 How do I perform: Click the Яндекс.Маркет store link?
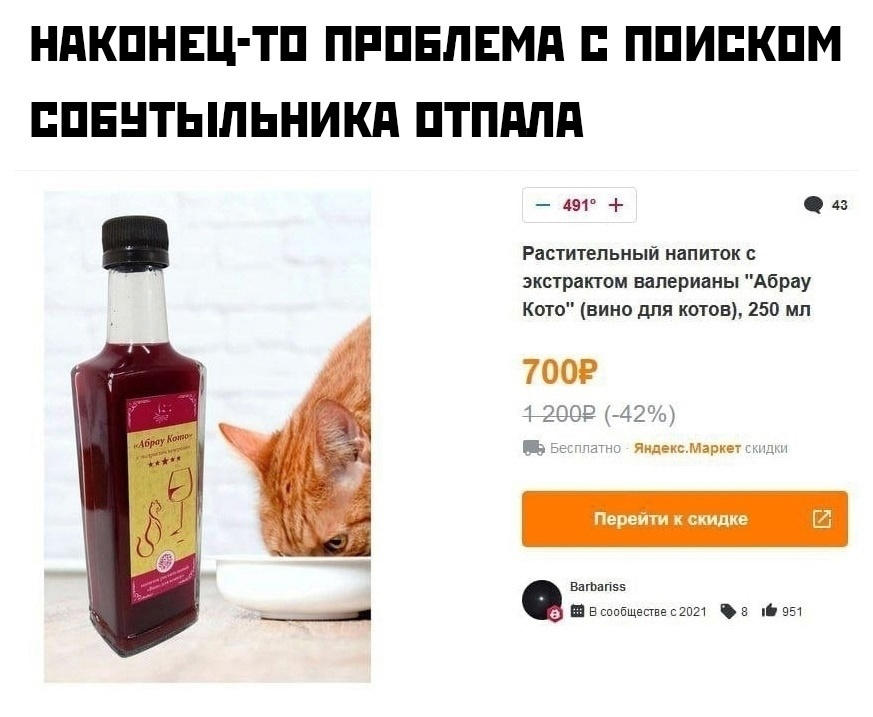(687, 448)
